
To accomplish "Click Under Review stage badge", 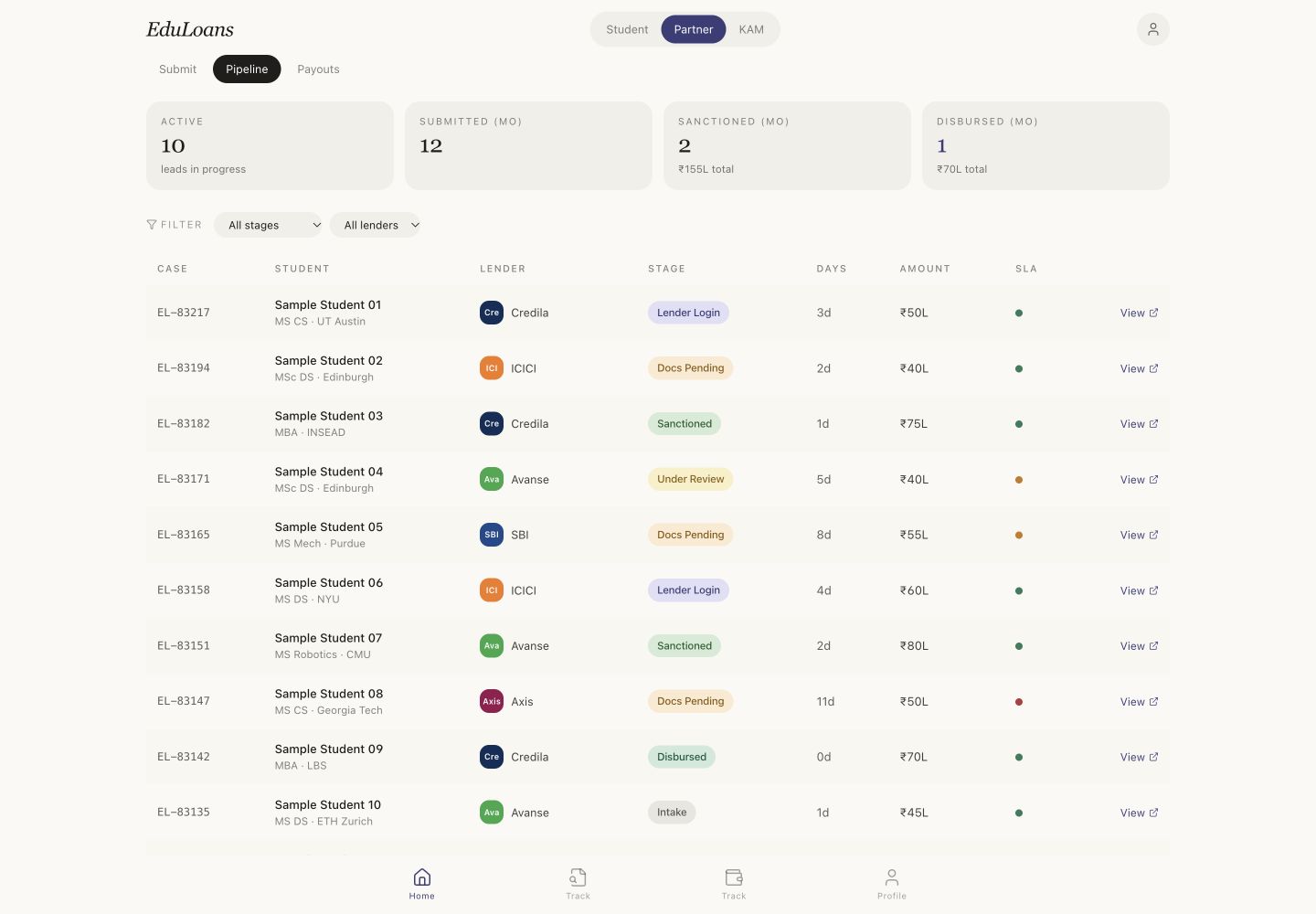I will pyautogui.click(x=690, y=479).
